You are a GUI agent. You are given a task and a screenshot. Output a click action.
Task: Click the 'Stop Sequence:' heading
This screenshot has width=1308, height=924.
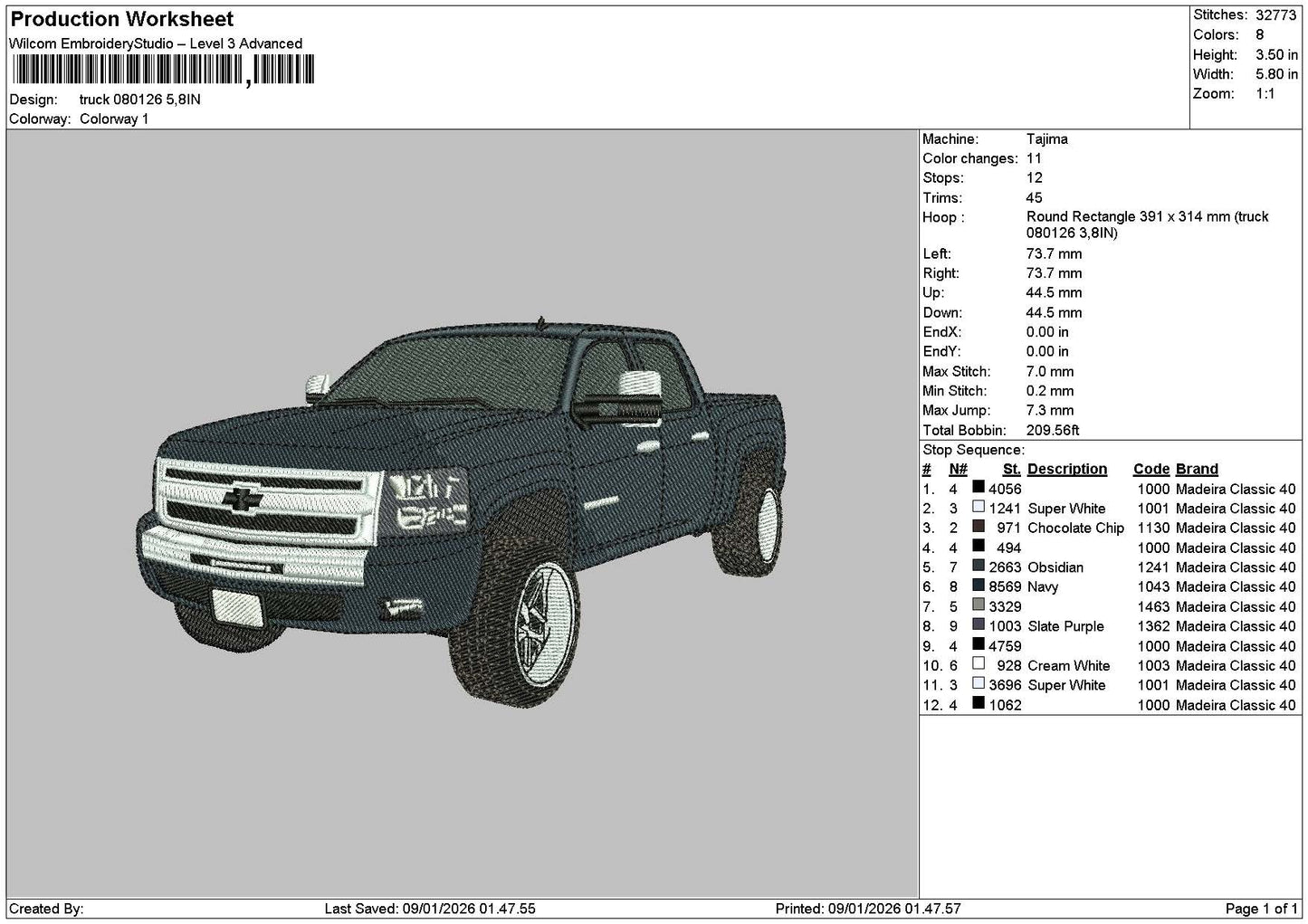(x=973, y=450)
